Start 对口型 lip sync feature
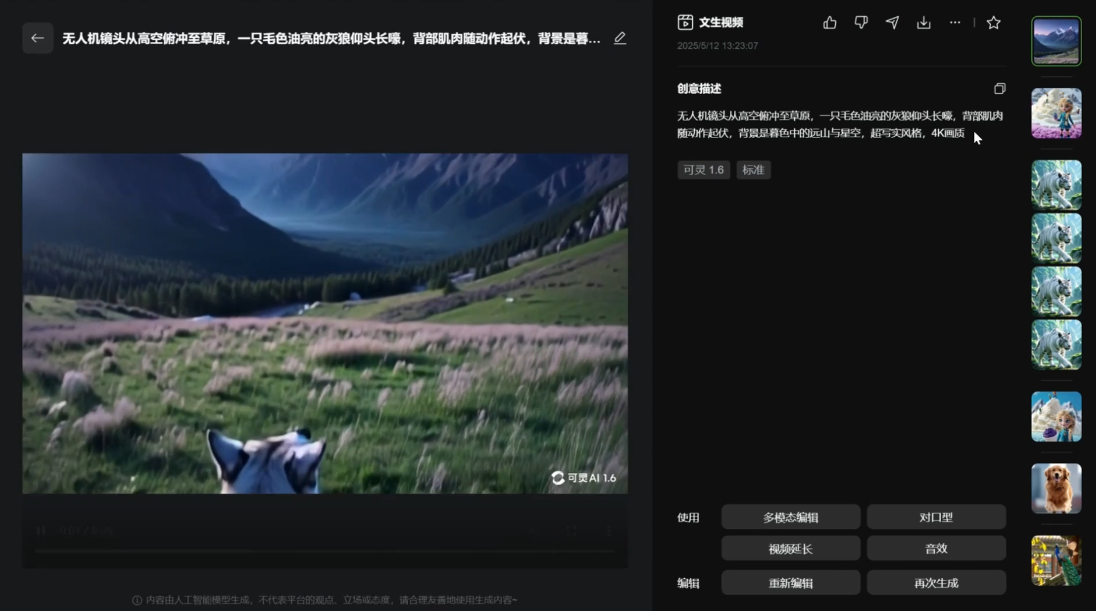Image resolution: width=1096 pixels, height=611 pixels. [x=938, y=516]
